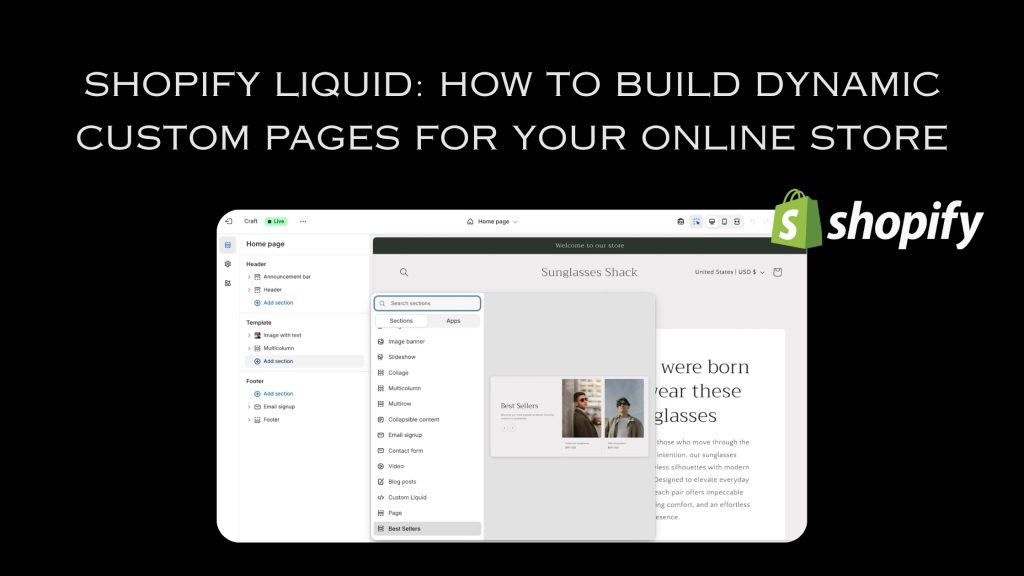
Task: Expand the Header section row
Action: click(249, 290)
